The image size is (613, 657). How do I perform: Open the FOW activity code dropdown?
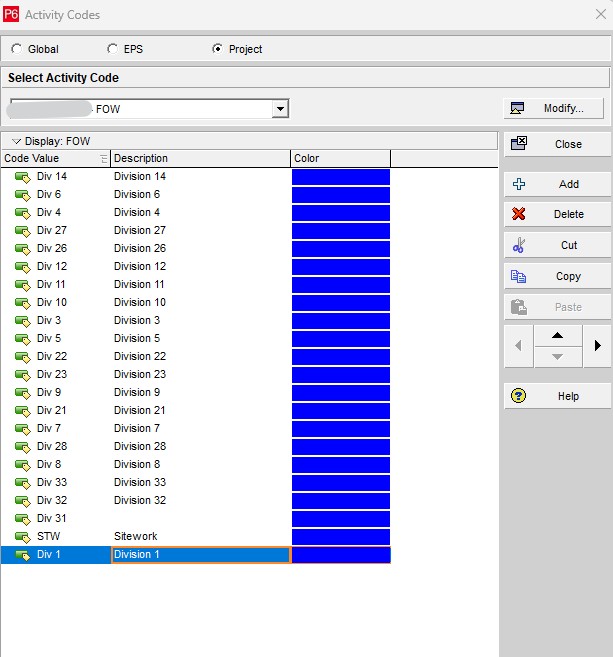tap(280, 109)
